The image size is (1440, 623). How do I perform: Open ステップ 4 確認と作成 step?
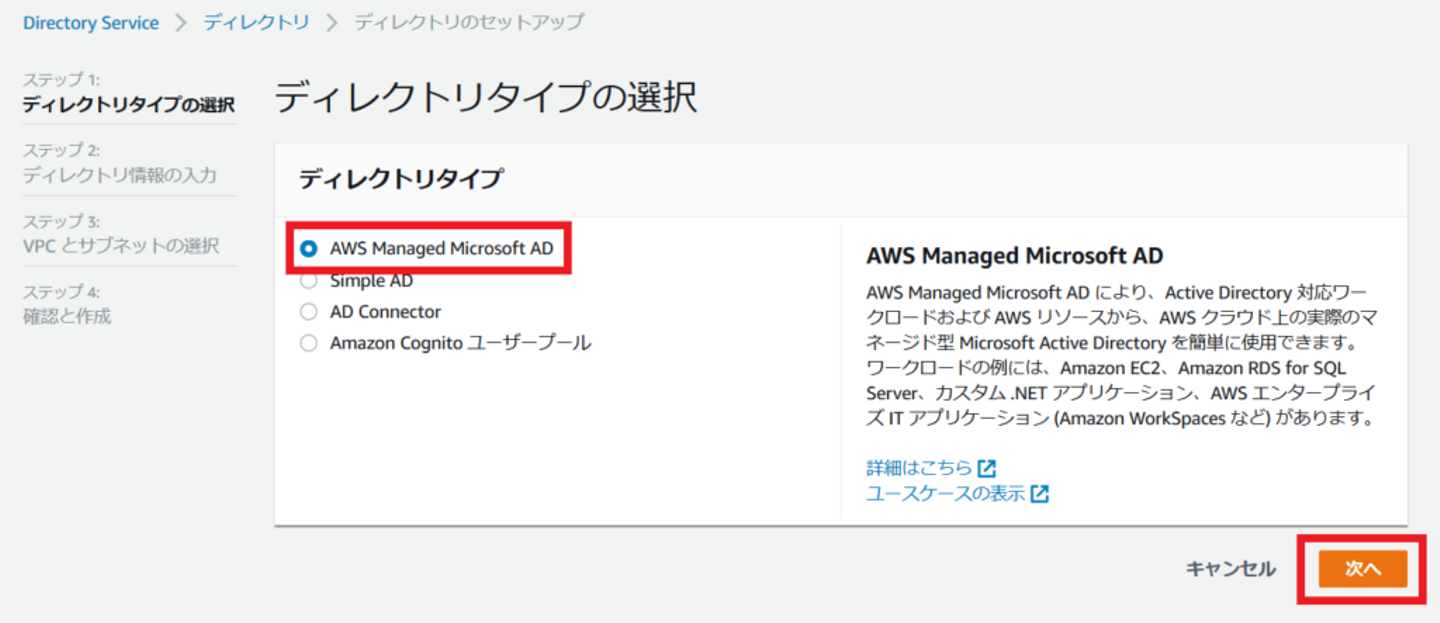click(67, 316)
